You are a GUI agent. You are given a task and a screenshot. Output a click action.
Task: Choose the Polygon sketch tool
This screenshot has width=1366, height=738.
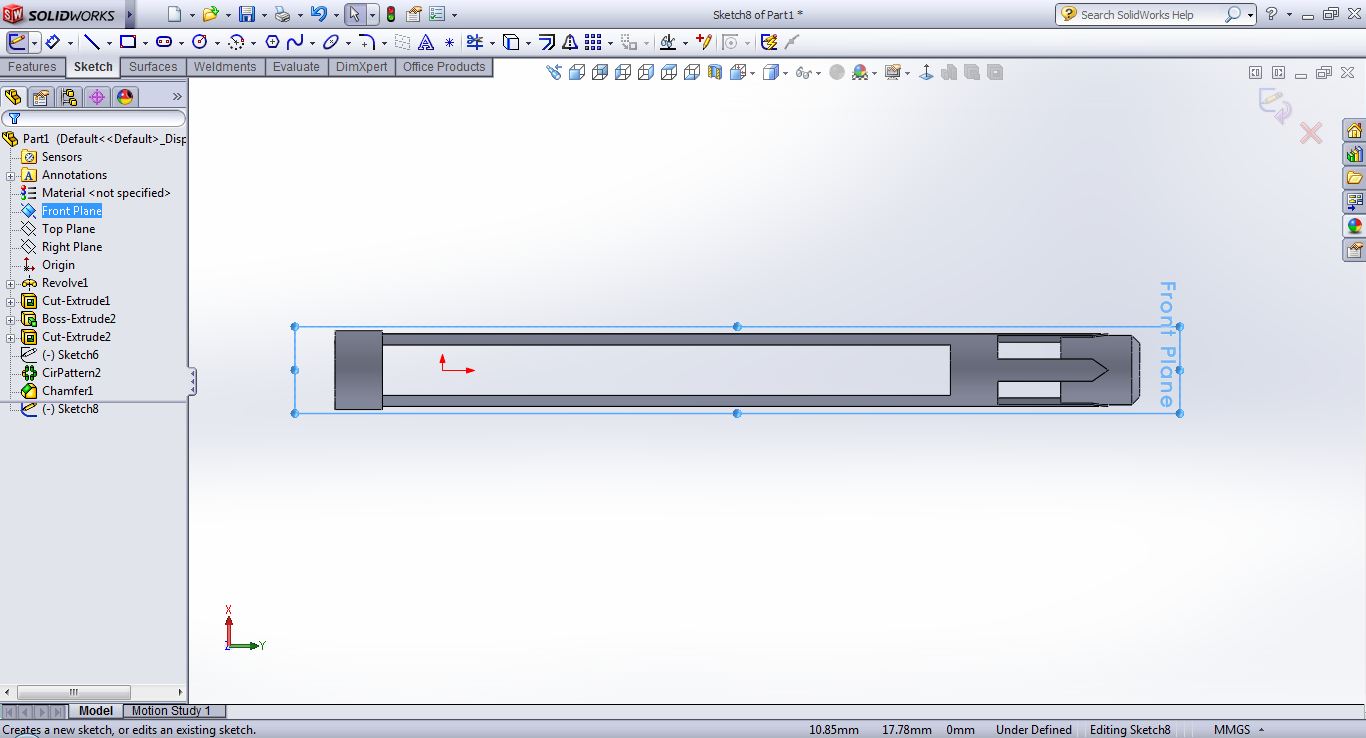point(271,42)
